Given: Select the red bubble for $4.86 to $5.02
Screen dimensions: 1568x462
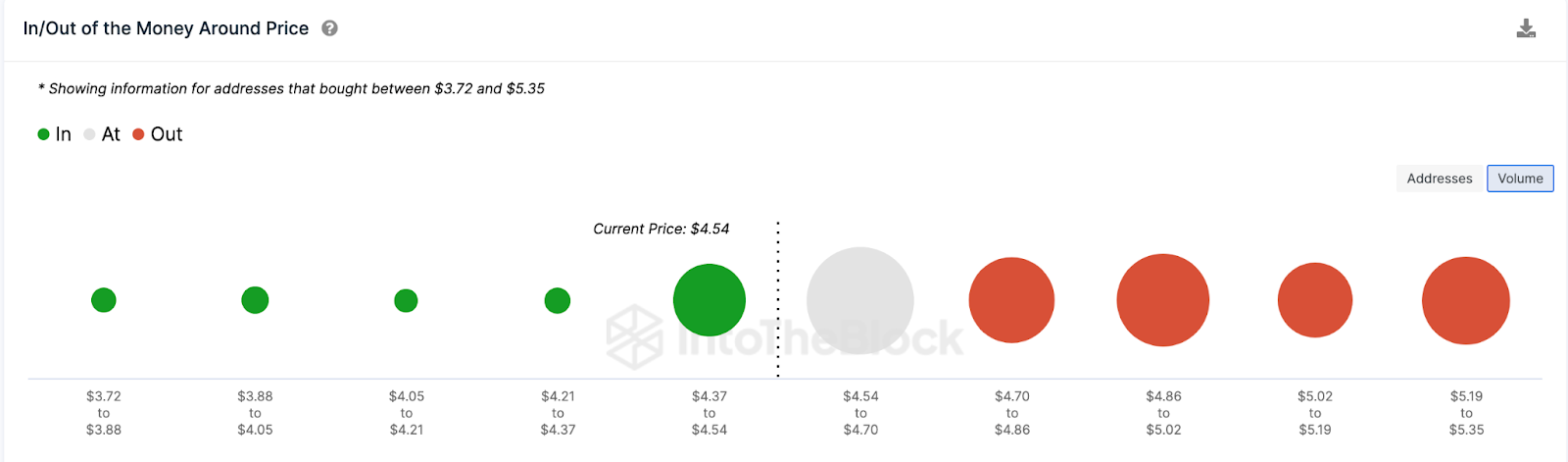Looking at the screenshot, I should (x=1163, y=300).
